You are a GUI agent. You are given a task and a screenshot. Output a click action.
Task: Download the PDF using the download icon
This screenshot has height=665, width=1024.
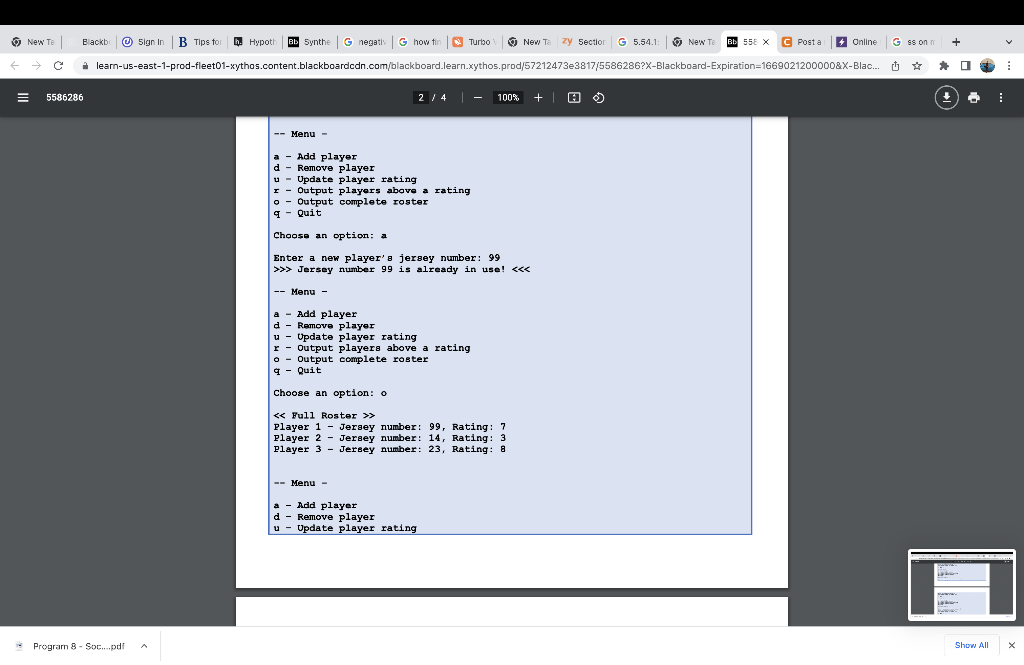(946, 97)
